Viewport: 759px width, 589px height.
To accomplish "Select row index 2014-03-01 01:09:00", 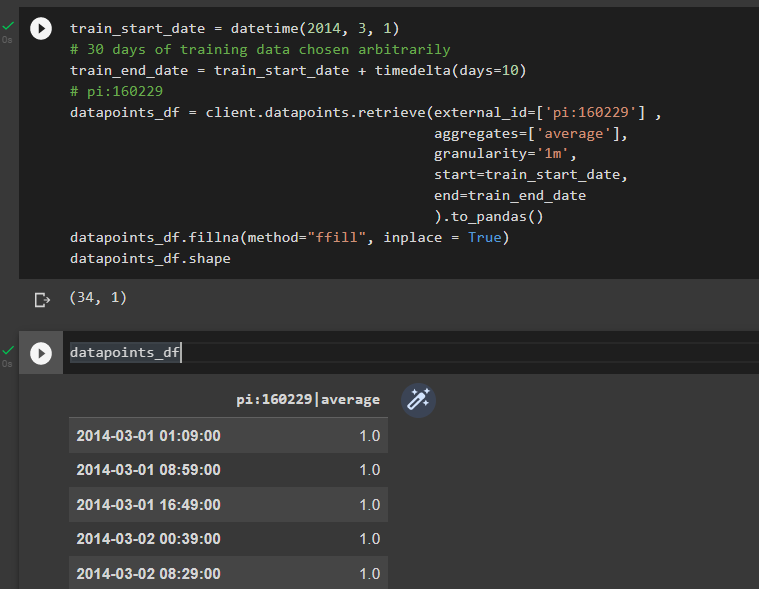I will pos(149,436).
